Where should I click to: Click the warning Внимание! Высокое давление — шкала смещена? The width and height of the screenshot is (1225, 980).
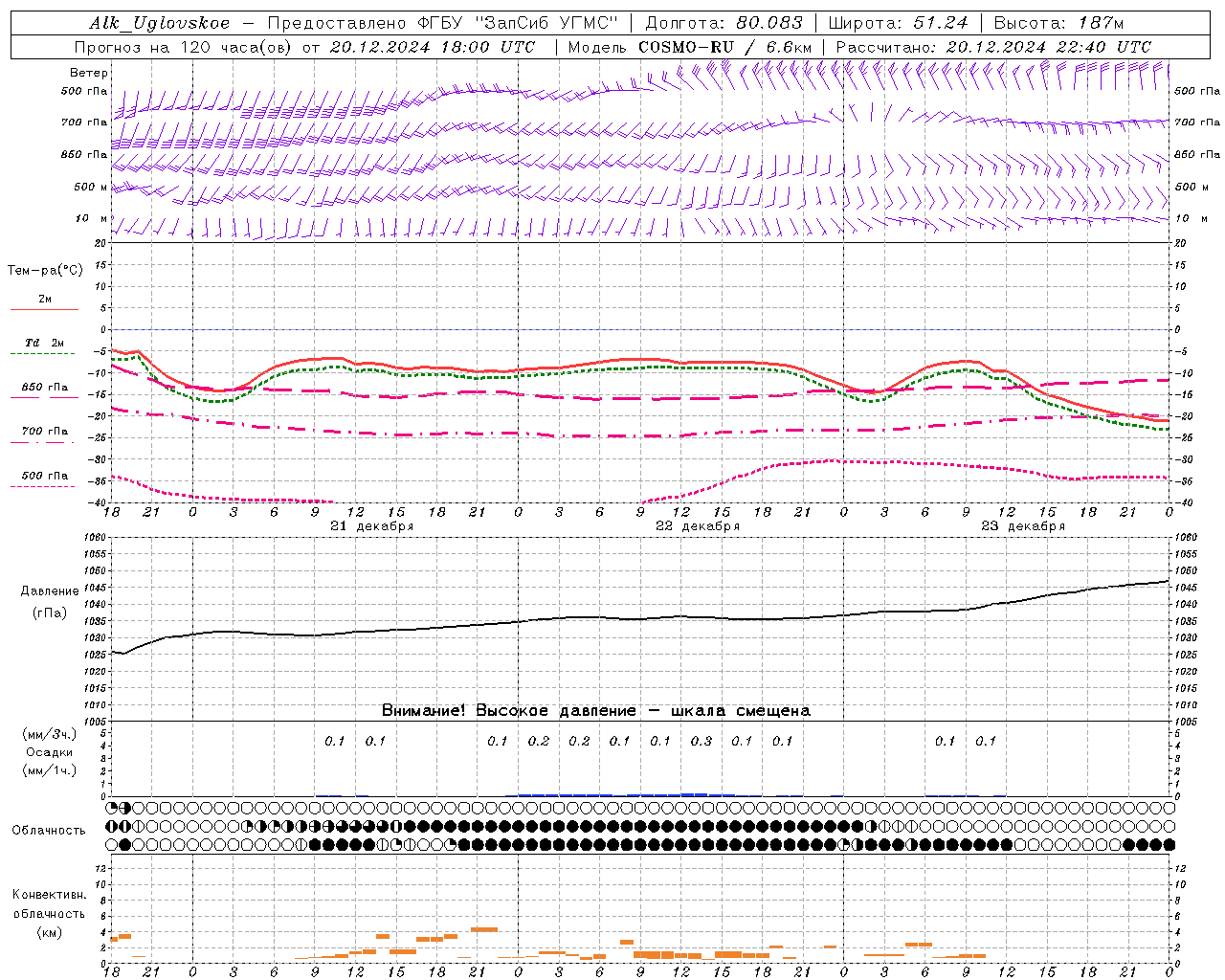596,711
